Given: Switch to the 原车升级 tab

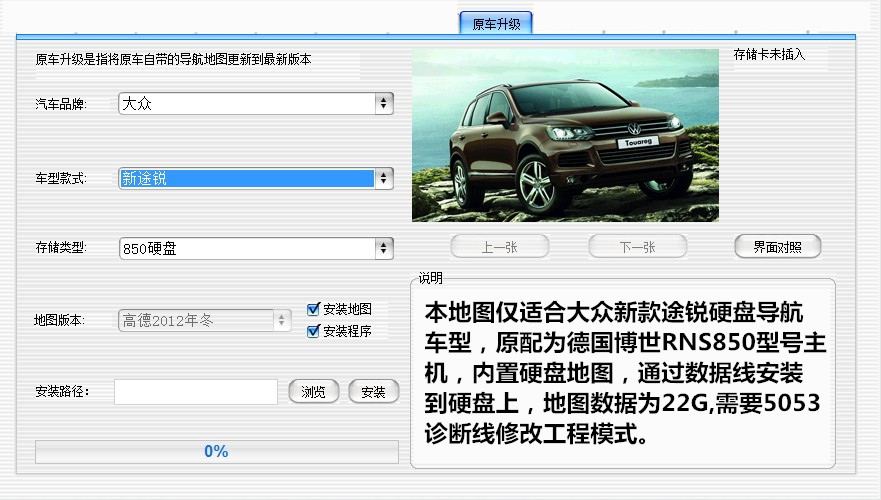Looking at the screenshot, I should (x=496, y=24).
